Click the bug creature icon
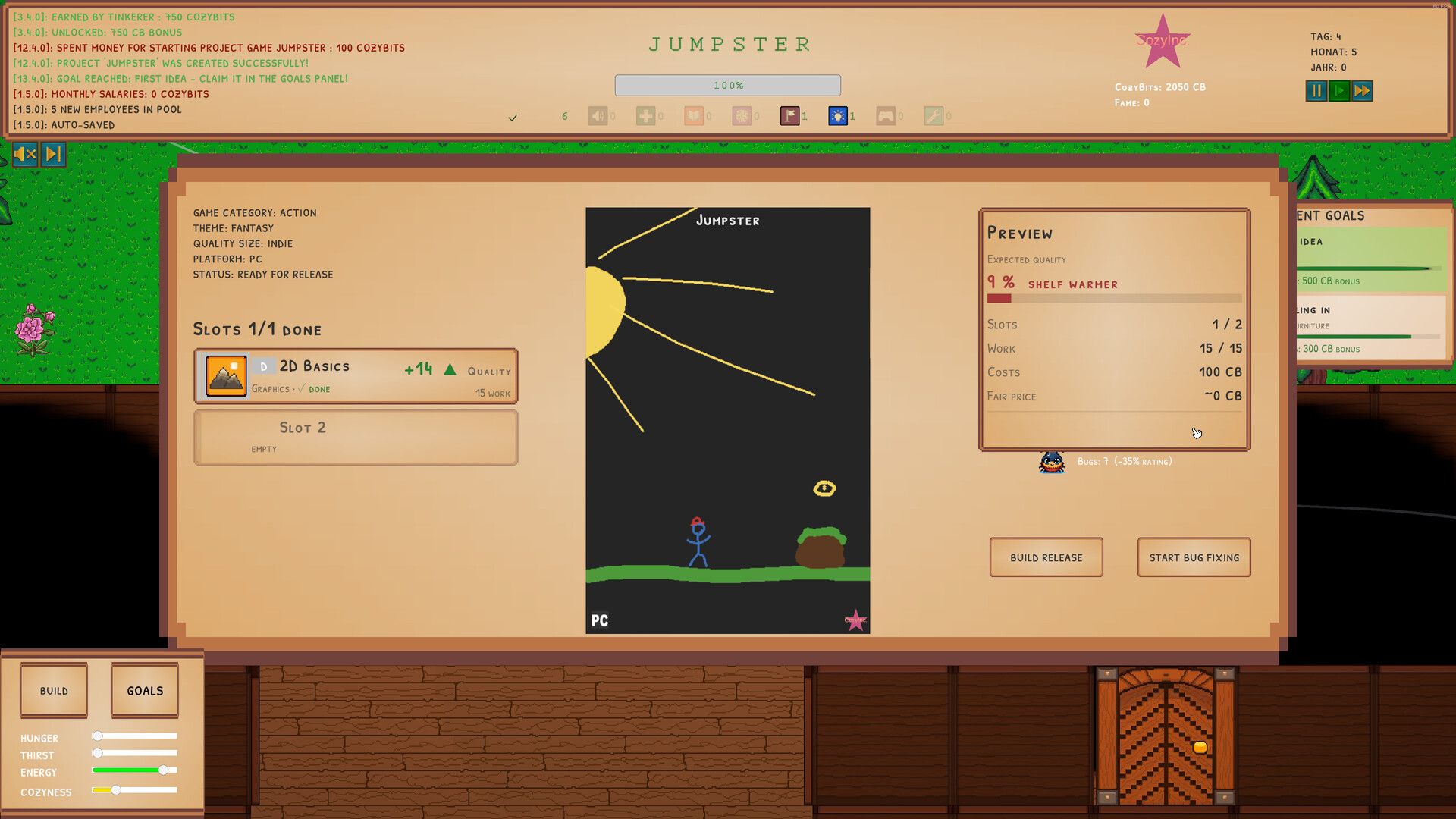The height and width of the screenshot is (819, 1456). click(x=1052, y=462)
